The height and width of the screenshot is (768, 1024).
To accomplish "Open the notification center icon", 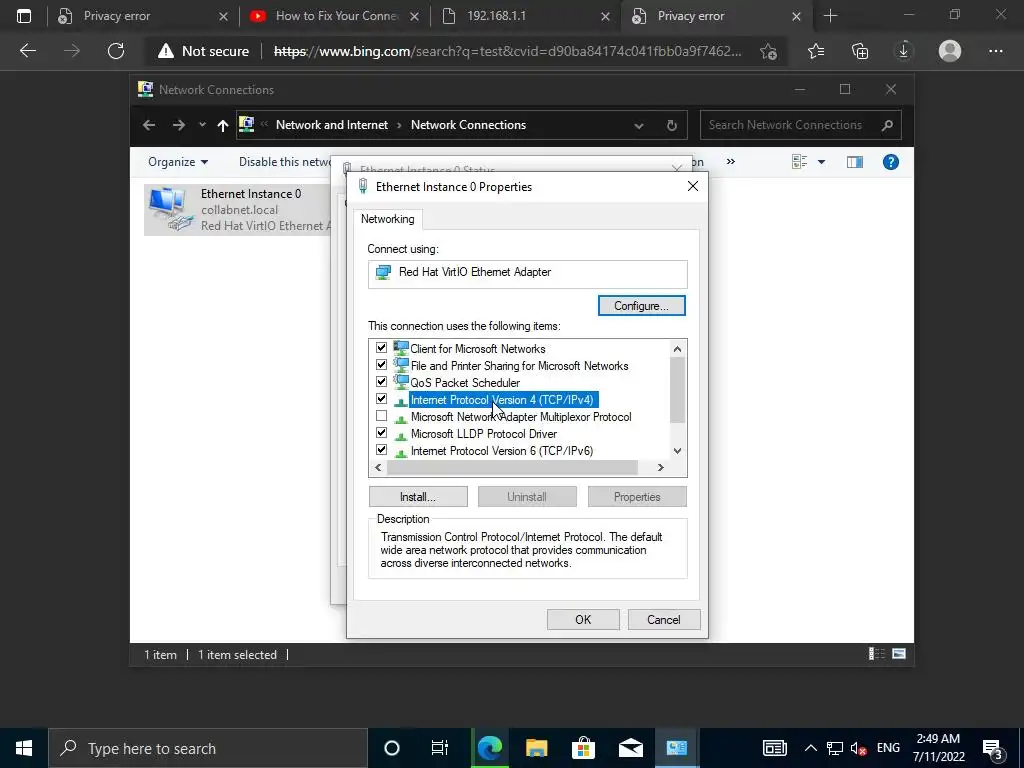I will (x=993, y=749).
